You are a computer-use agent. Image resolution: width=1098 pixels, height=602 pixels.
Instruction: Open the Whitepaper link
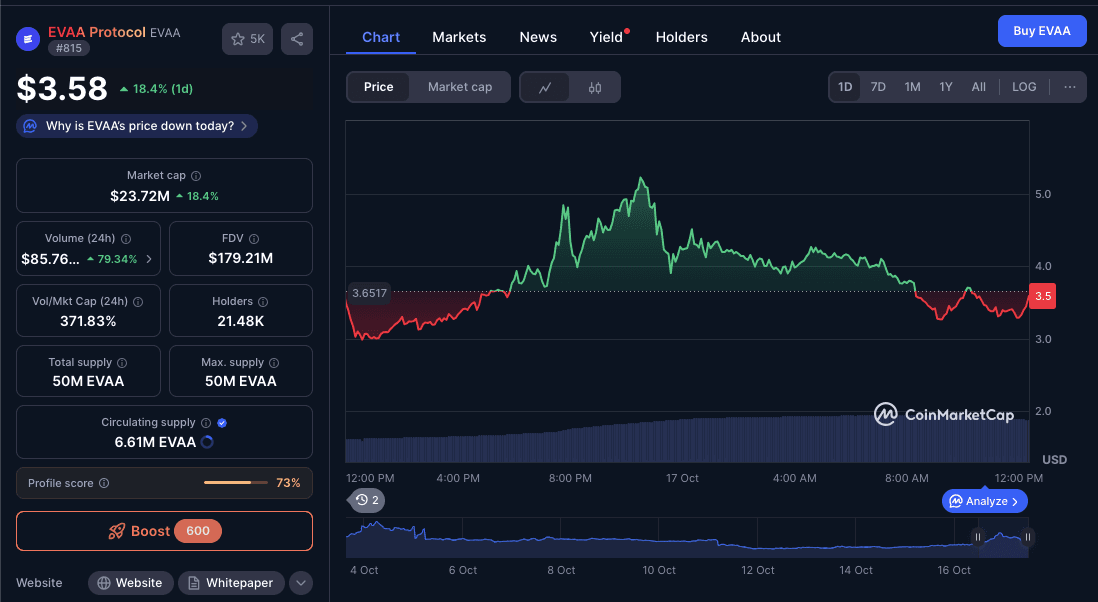tap(232, 583)
